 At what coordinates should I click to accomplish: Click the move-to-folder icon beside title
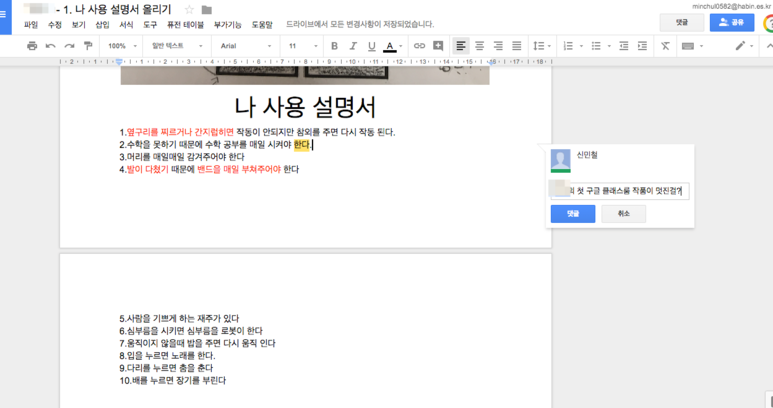[x=207, y=10]
